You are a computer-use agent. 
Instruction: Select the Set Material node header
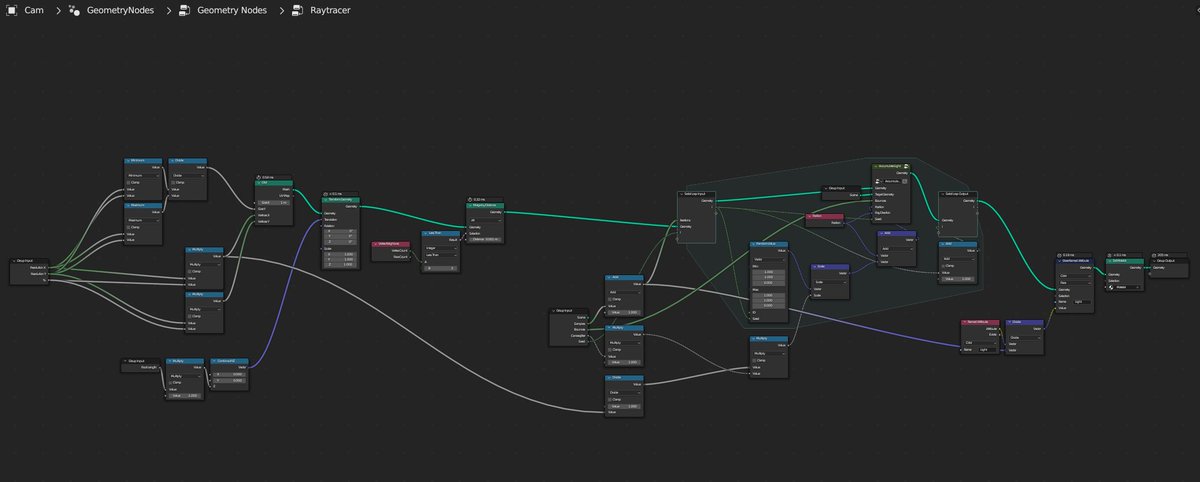coord(1125,261)
